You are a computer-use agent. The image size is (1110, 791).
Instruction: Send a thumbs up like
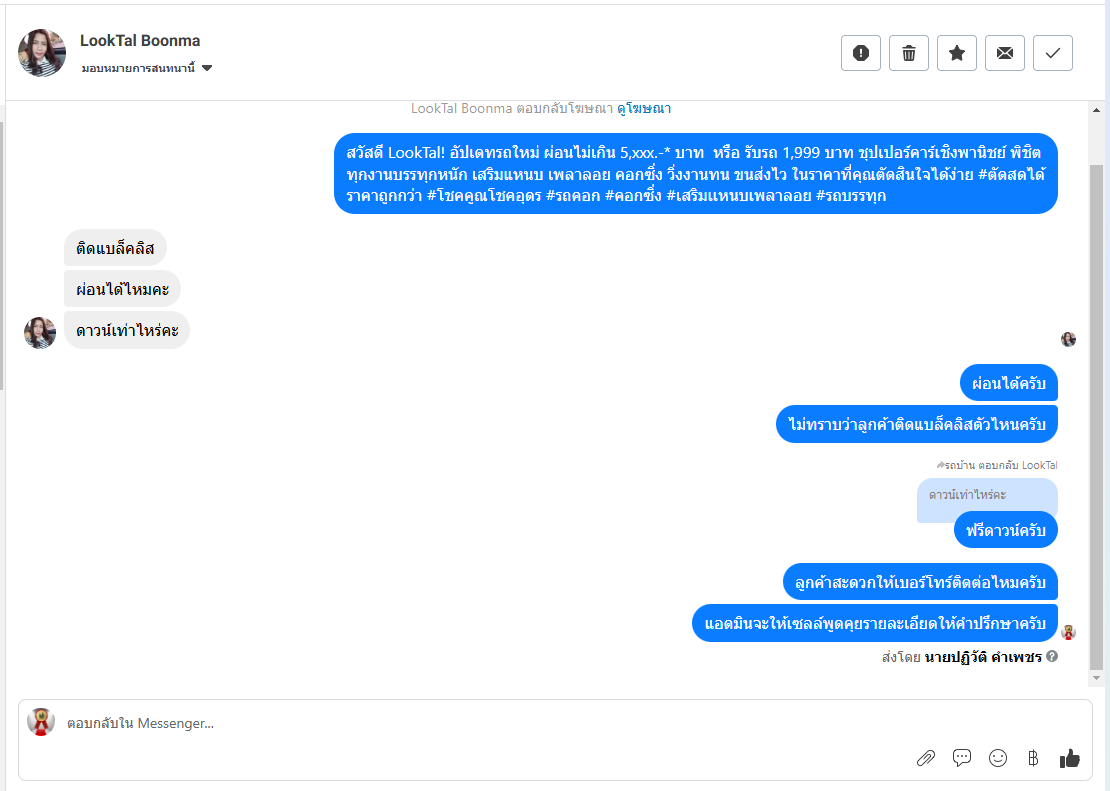(1070, 758)
